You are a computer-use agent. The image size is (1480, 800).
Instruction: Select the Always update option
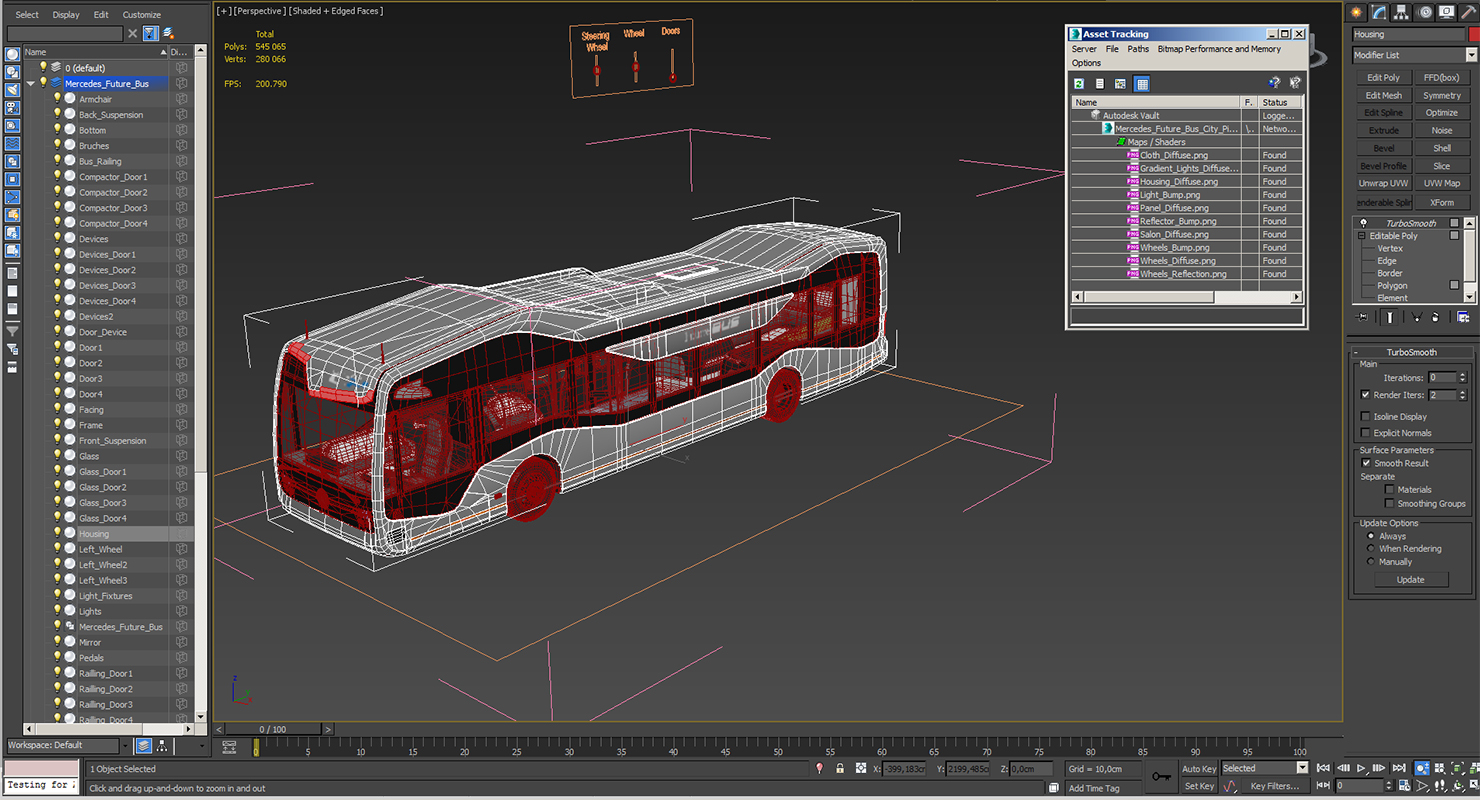pyautogui.click(x=1371, y=536)
